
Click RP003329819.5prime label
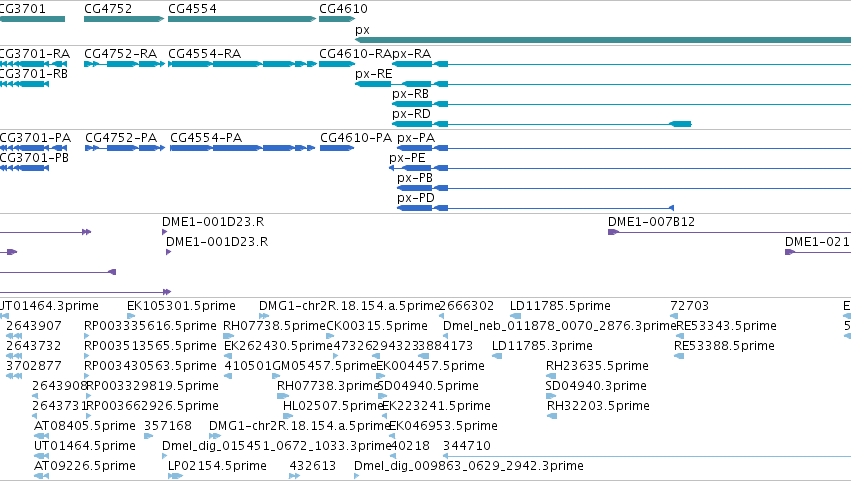pos(153,387)
